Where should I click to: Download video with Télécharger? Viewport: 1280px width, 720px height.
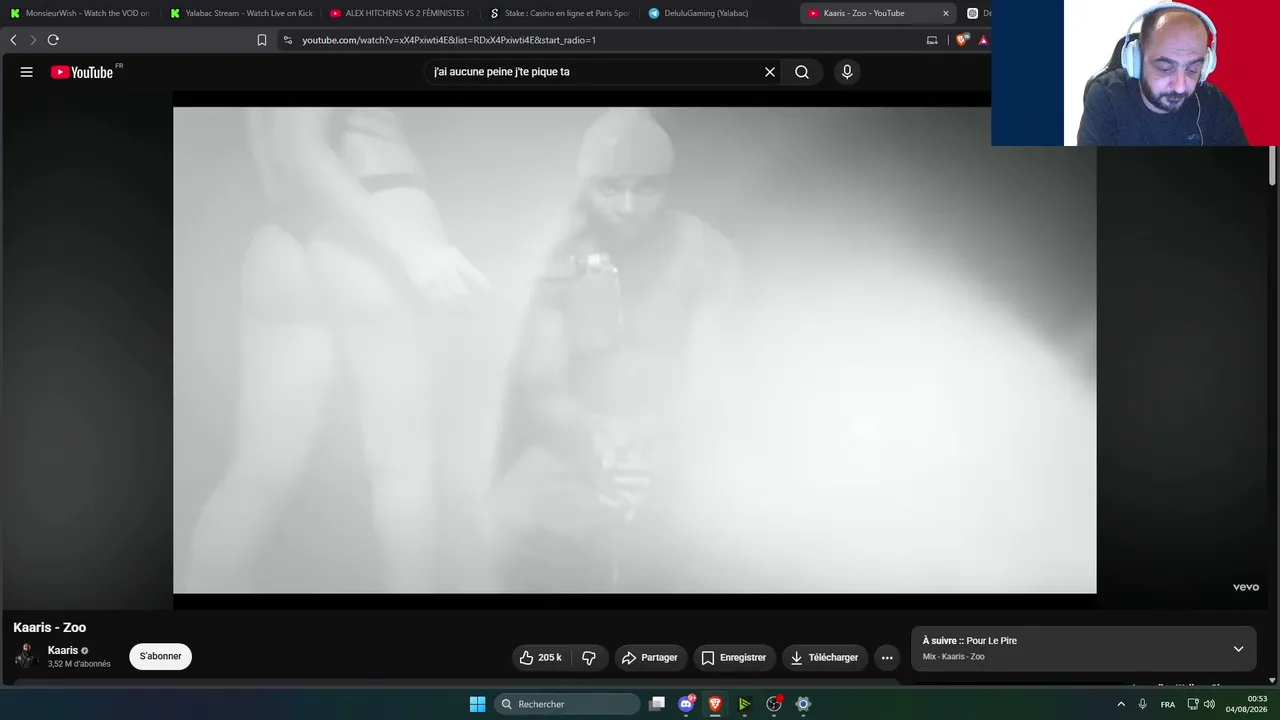(824, 657)
